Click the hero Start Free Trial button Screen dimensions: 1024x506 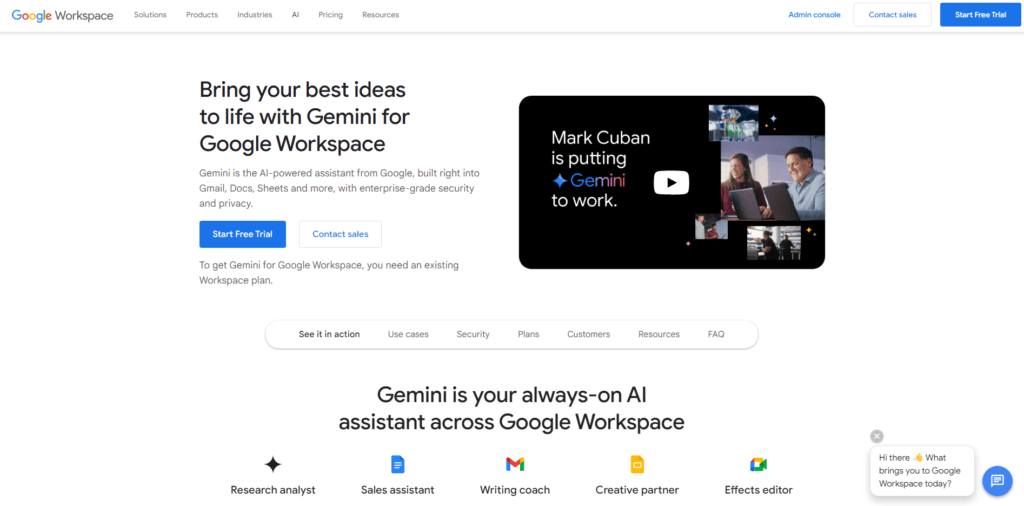(x=242, y=234)
